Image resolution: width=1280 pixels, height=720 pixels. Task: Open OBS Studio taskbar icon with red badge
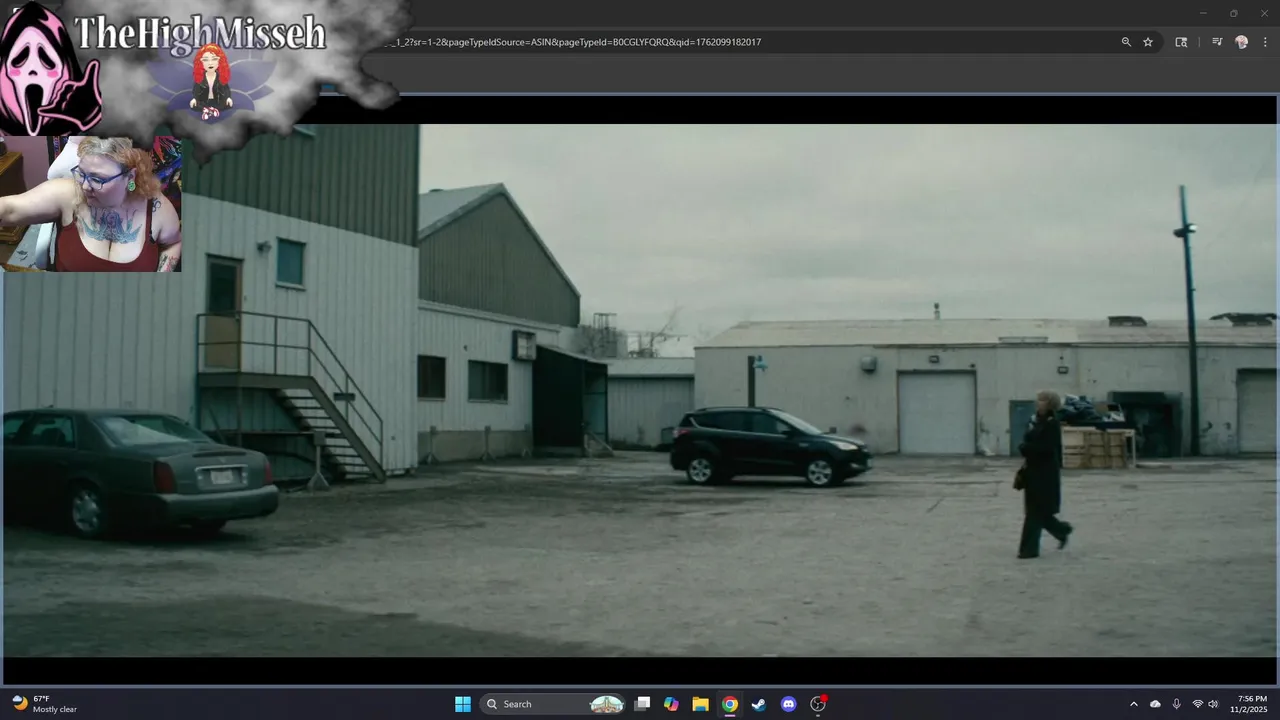tap(818, 704)
